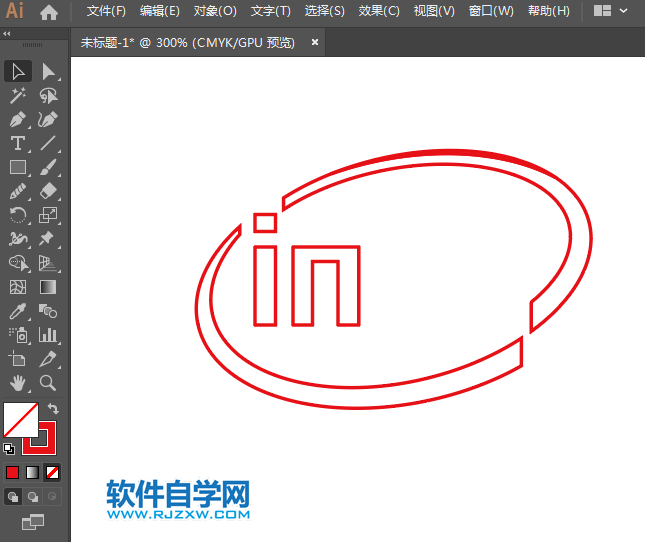Open the 对象(O) menu

(x=215, y=11)
